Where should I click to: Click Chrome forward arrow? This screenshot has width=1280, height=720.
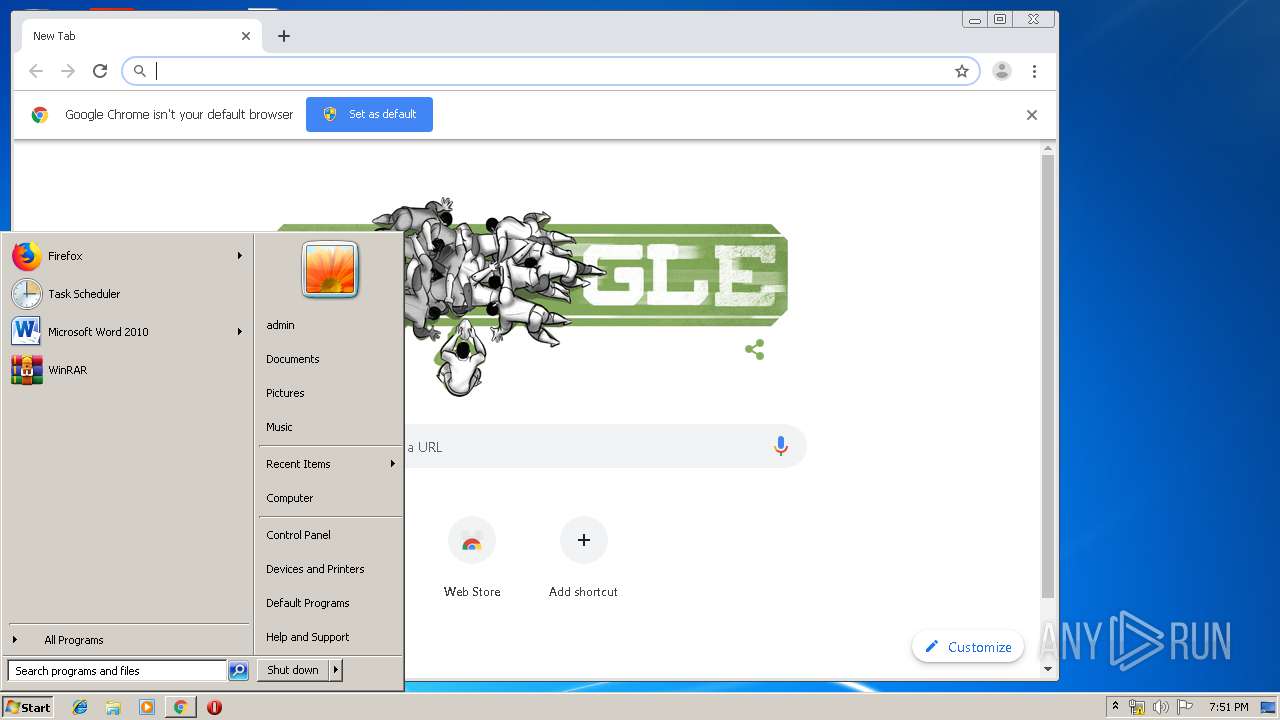click(x=68, y=71)
